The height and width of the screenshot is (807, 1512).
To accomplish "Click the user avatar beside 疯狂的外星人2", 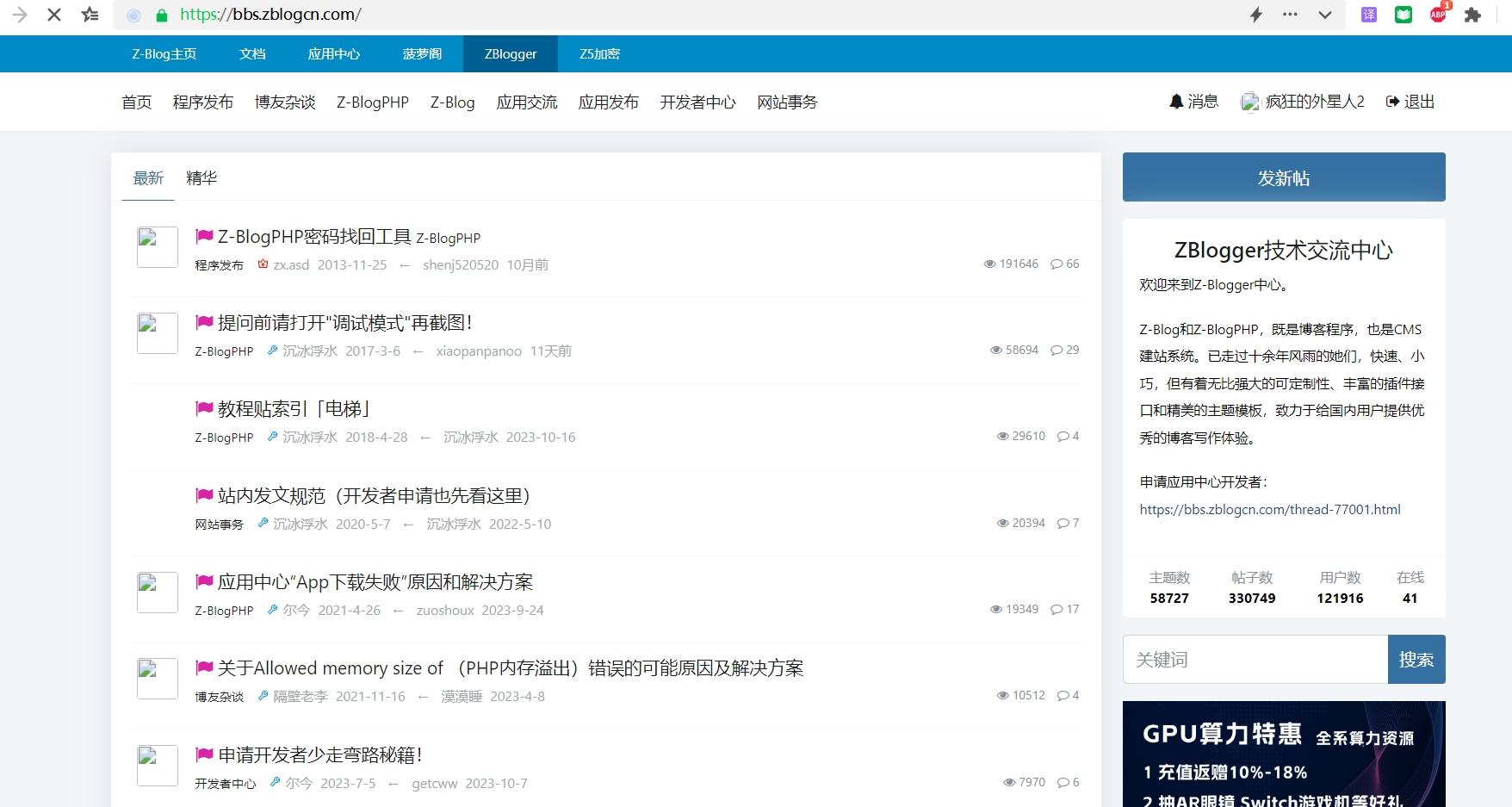I will click(1250, 102).
